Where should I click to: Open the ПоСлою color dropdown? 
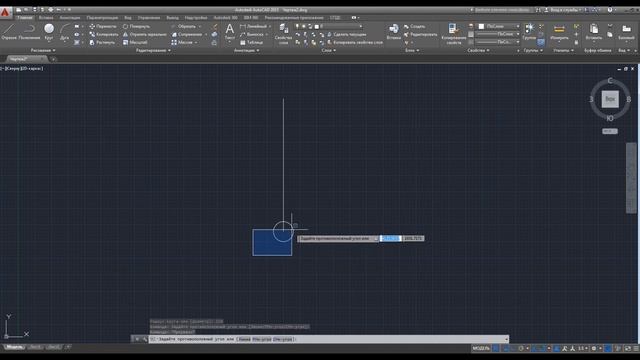tap(498, 26)
